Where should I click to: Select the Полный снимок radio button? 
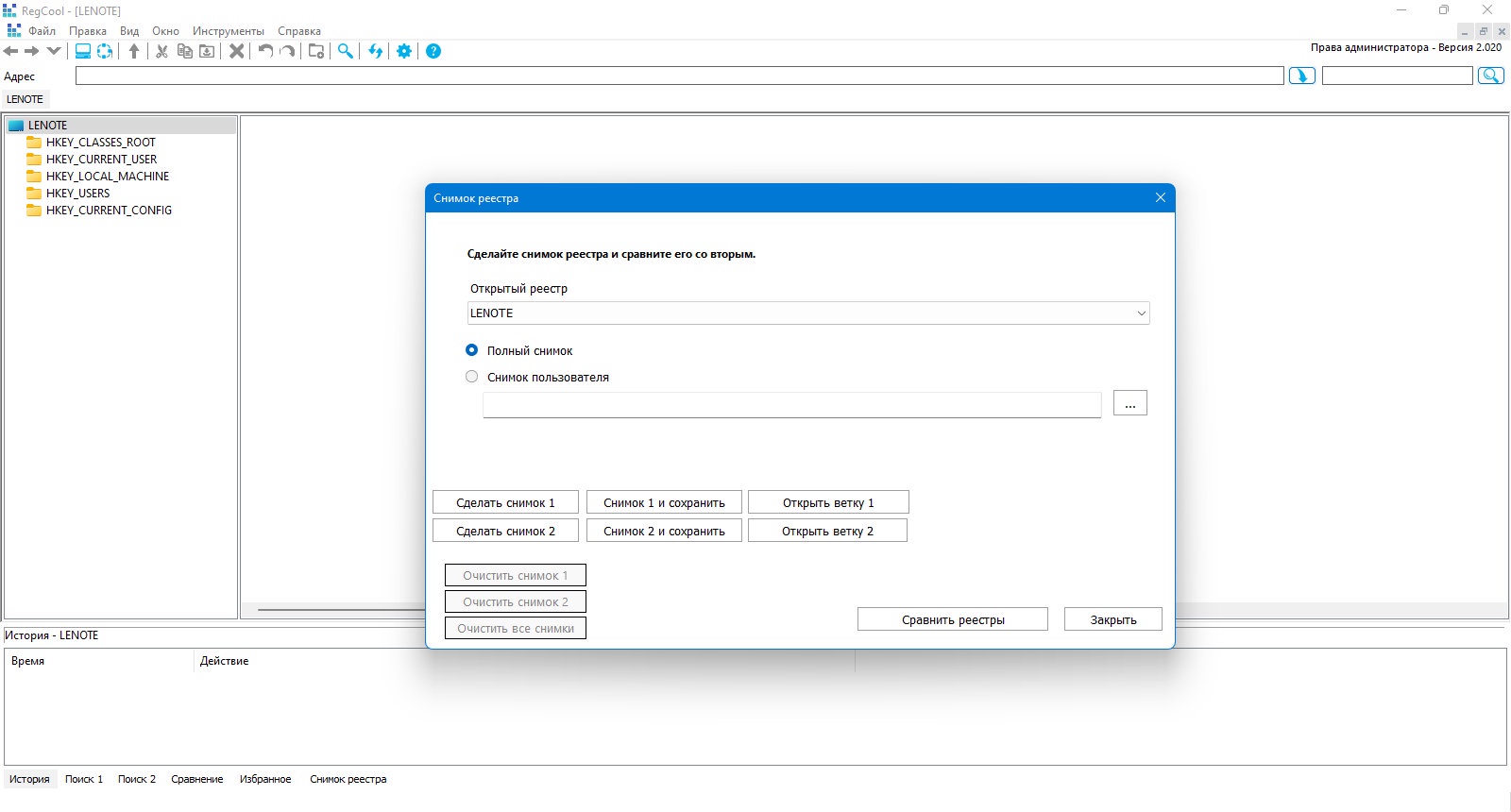pyautogui.click(x=472, y=350)
